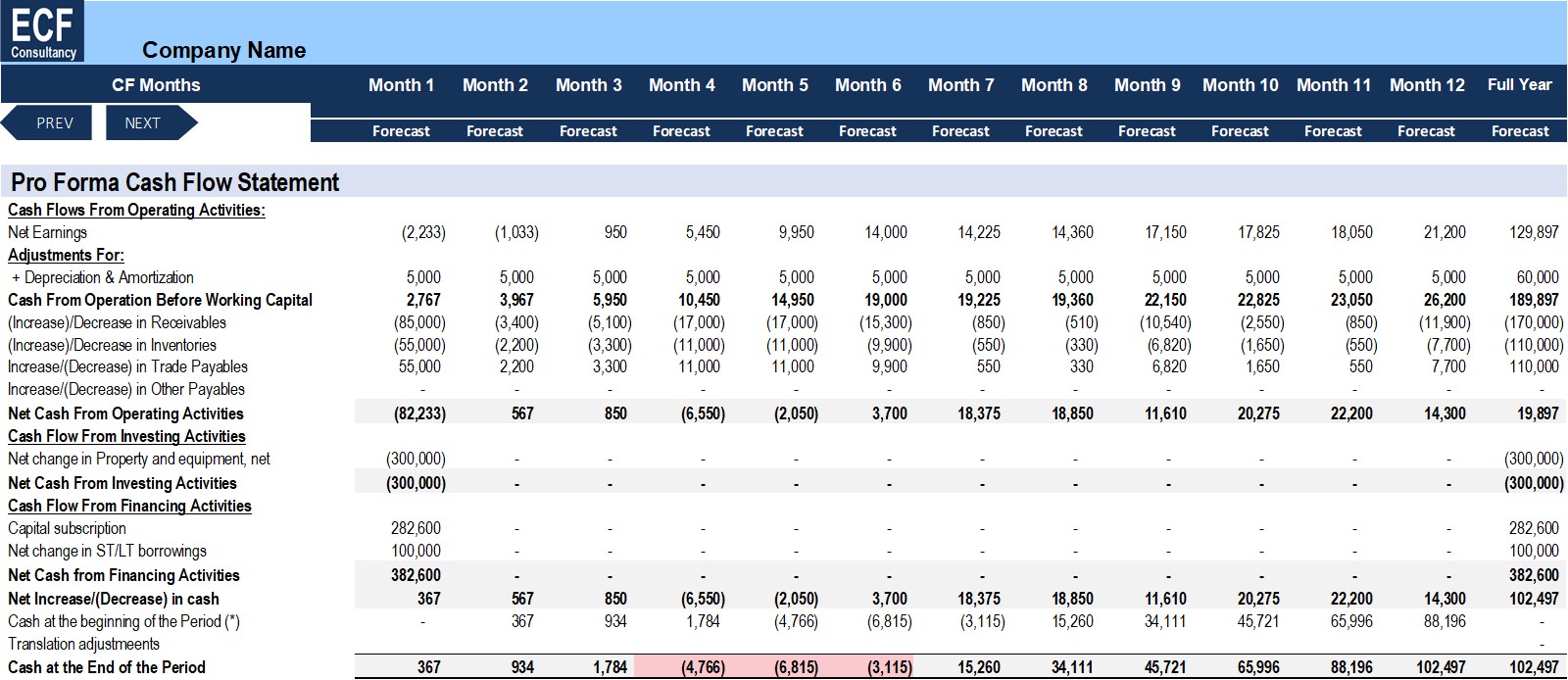Image resolution: width=1568 pixels, height=680 pixels.
Task: Click the ECF Consultancy logo
Action: (42, 31)
